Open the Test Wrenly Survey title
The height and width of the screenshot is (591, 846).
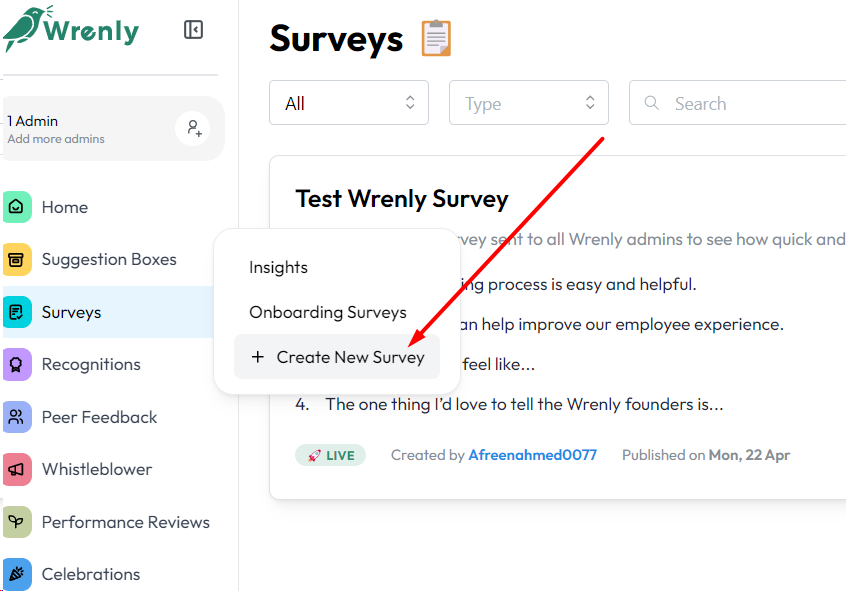[x=402, y=199]
